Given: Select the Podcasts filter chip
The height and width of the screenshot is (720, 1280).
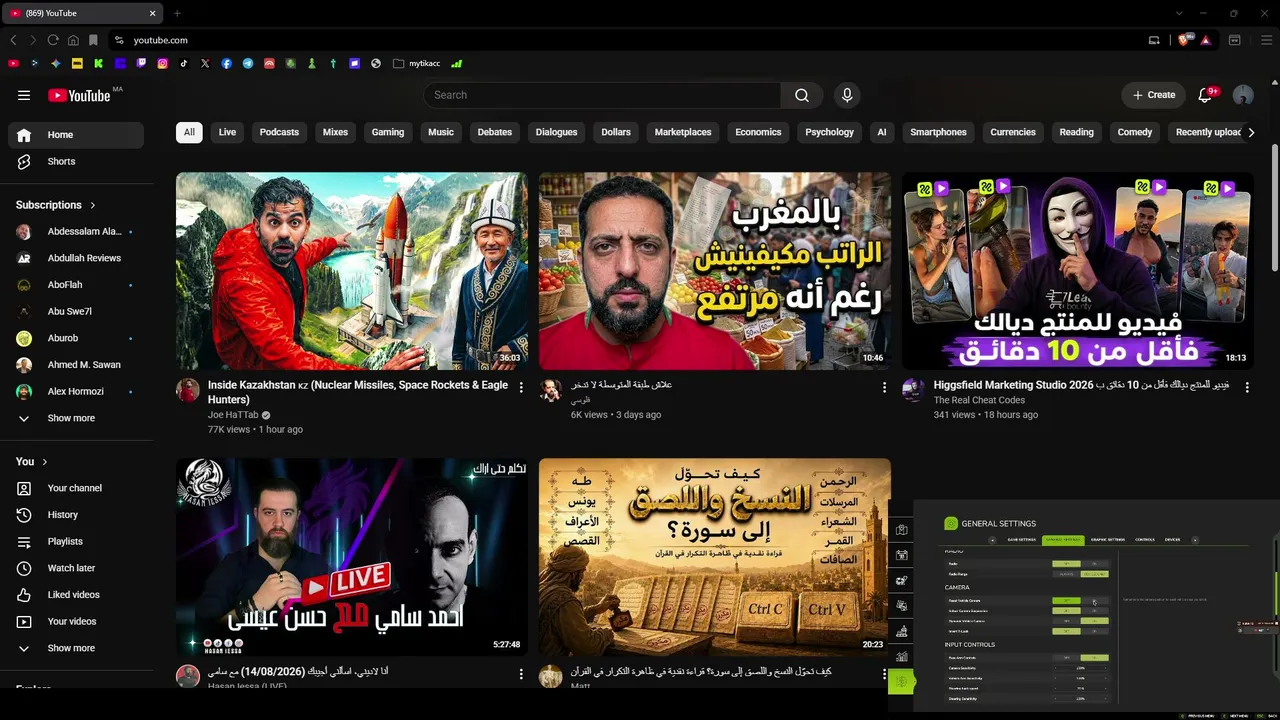Looking at the screenshot, I should coord(279,132).
